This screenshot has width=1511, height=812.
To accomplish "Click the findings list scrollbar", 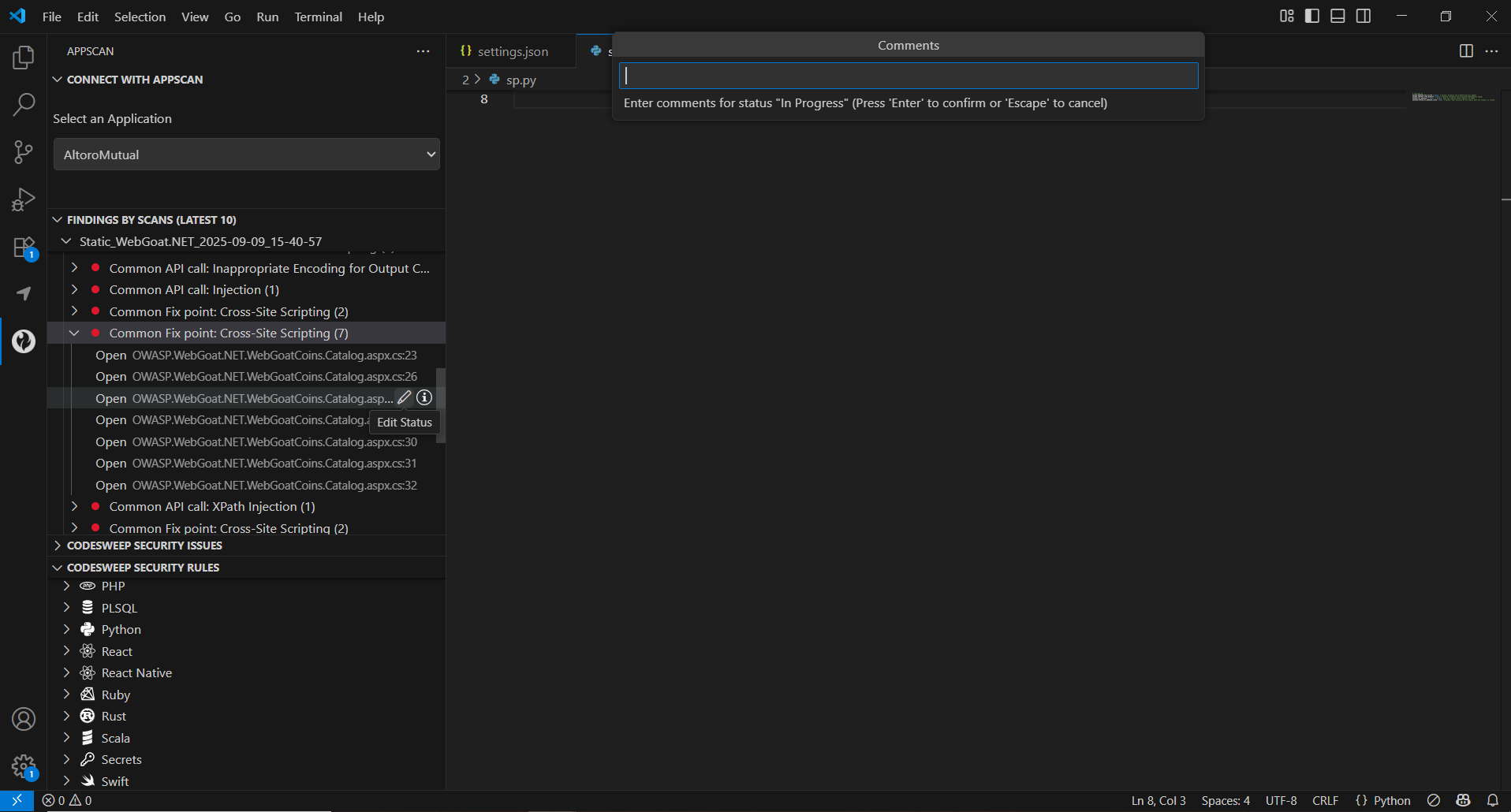I will (x=441, y=405).
